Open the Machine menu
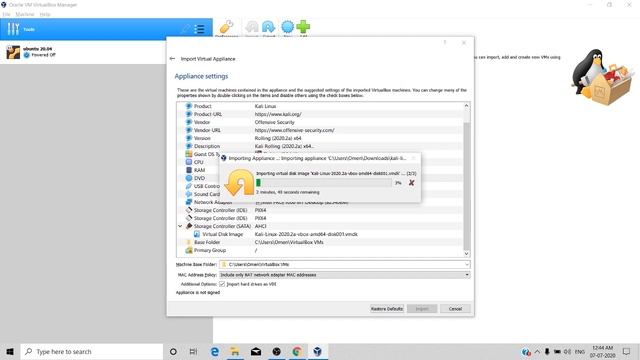Screen dimensions: 640x360 point(24,14)
